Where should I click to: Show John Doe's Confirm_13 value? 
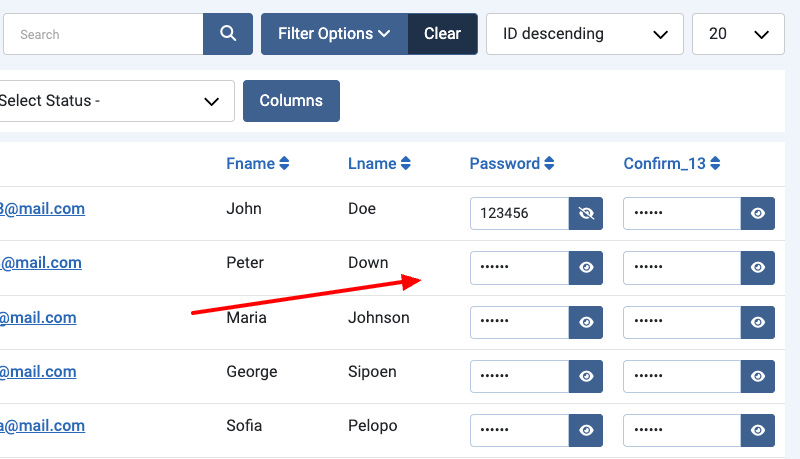pyautogui.click(x=758, y=213)
